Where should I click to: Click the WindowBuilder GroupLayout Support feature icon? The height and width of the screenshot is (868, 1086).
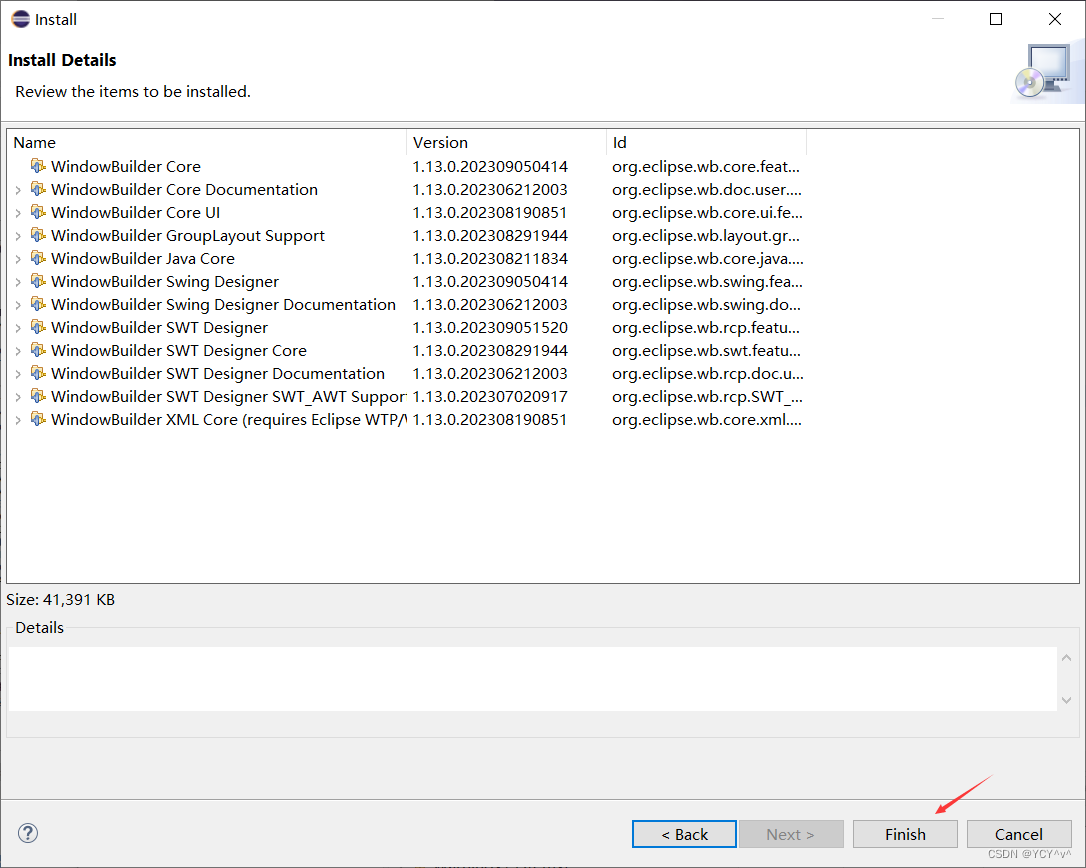click(38, 236)
